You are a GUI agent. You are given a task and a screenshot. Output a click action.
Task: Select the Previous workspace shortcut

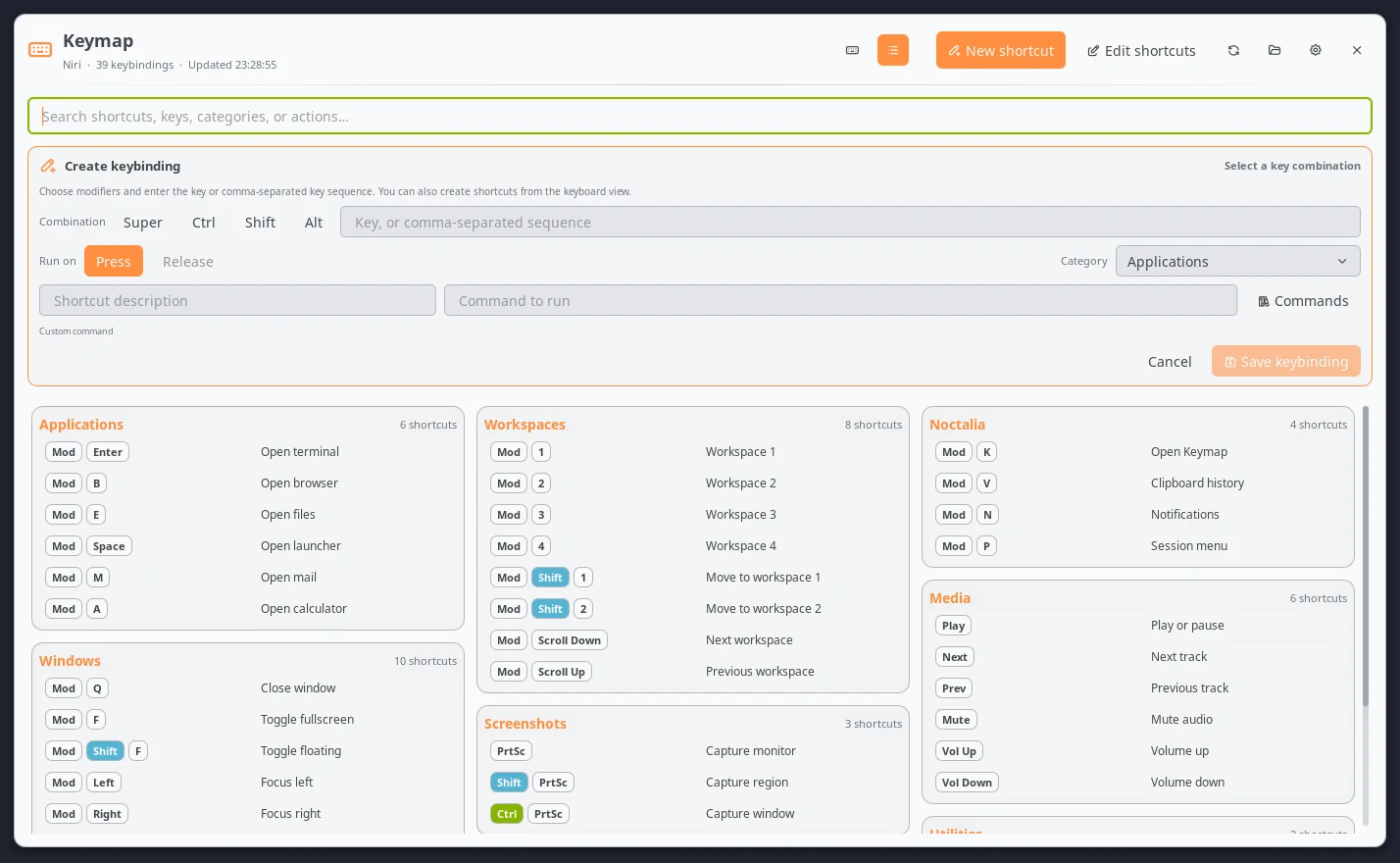tap(693, 672)
